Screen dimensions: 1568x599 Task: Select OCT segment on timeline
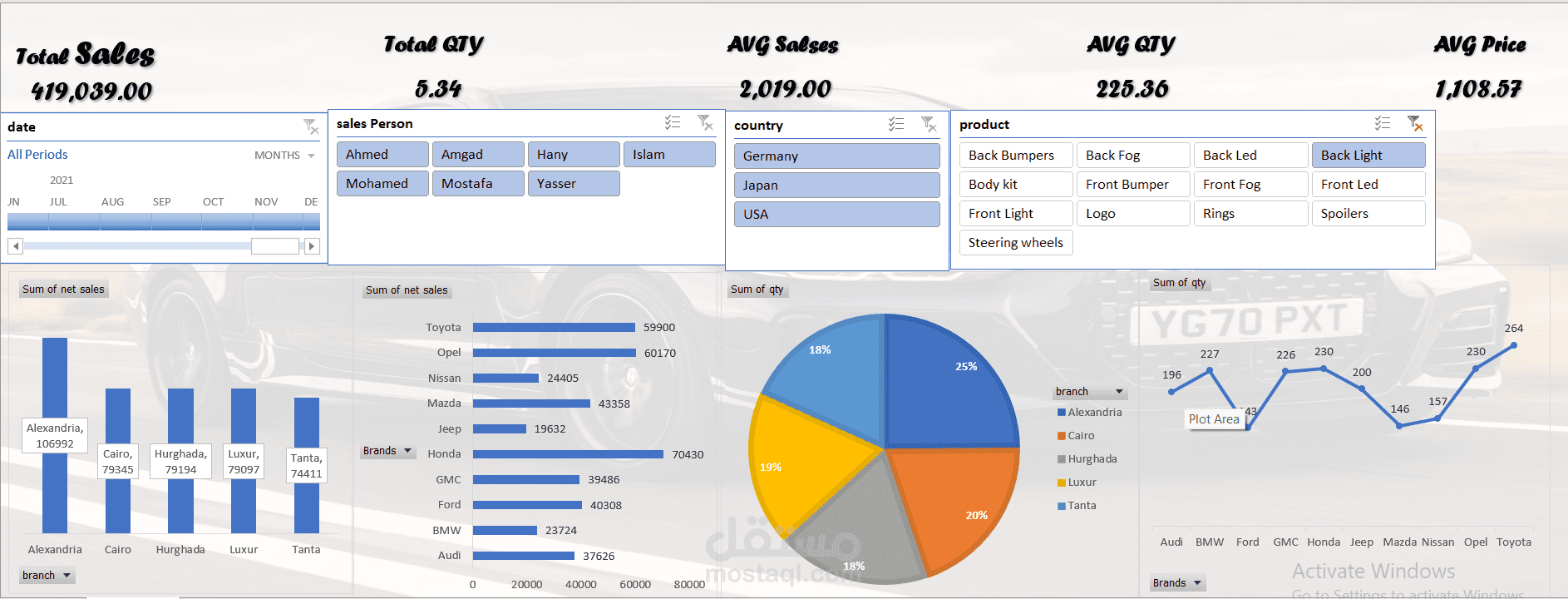click(x=227, y=221)
